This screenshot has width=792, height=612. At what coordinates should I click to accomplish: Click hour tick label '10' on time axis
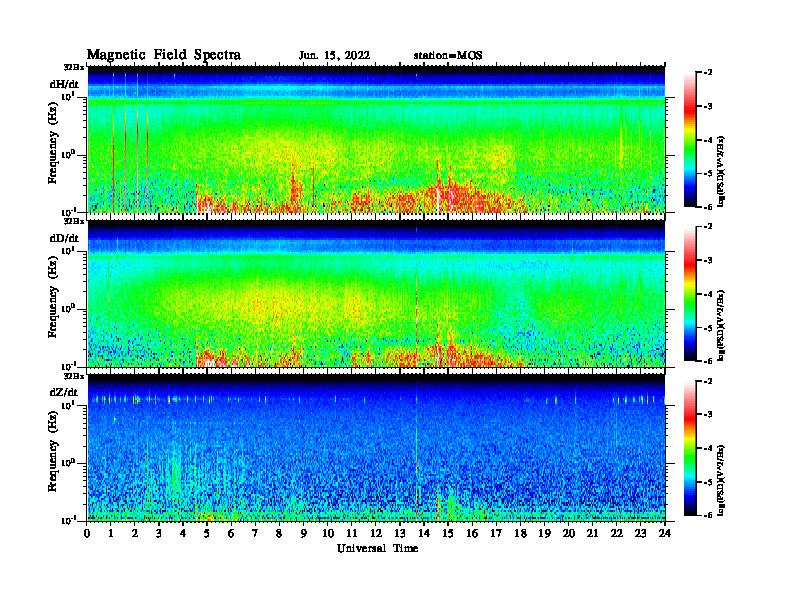(x=328, y=533)
